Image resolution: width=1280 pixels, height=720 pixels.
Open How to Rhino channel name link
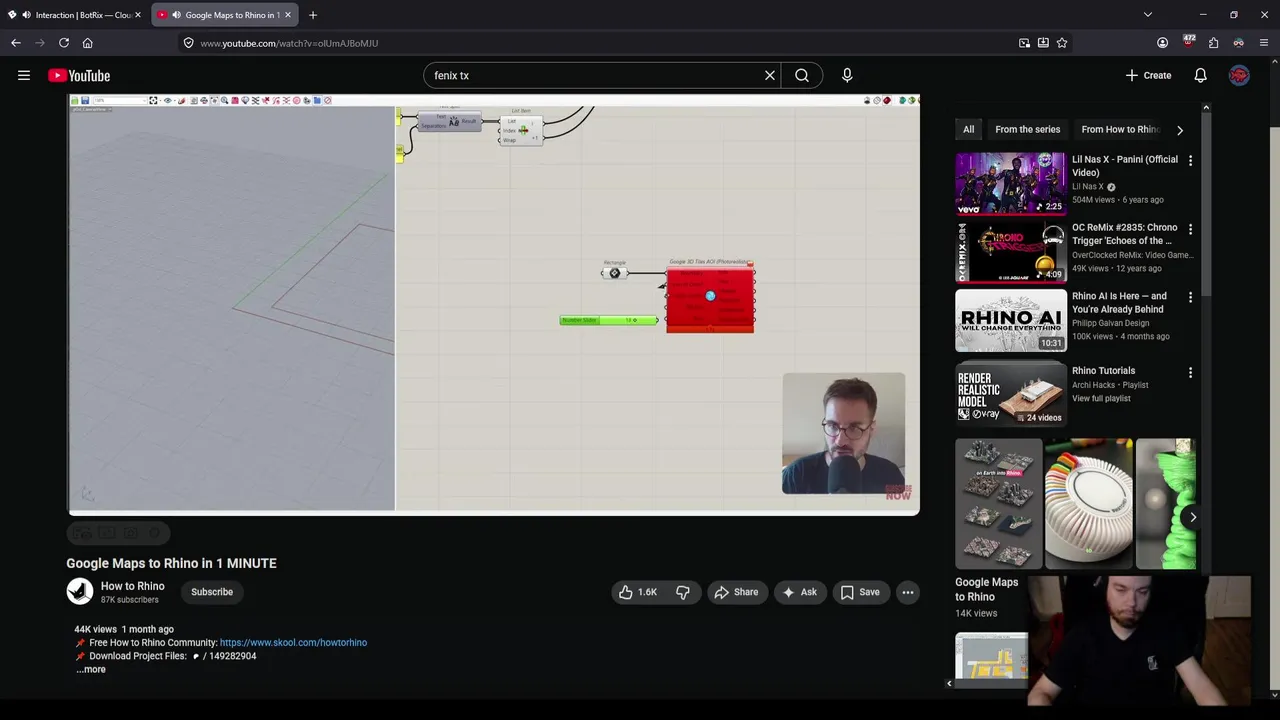coord(132,586)
